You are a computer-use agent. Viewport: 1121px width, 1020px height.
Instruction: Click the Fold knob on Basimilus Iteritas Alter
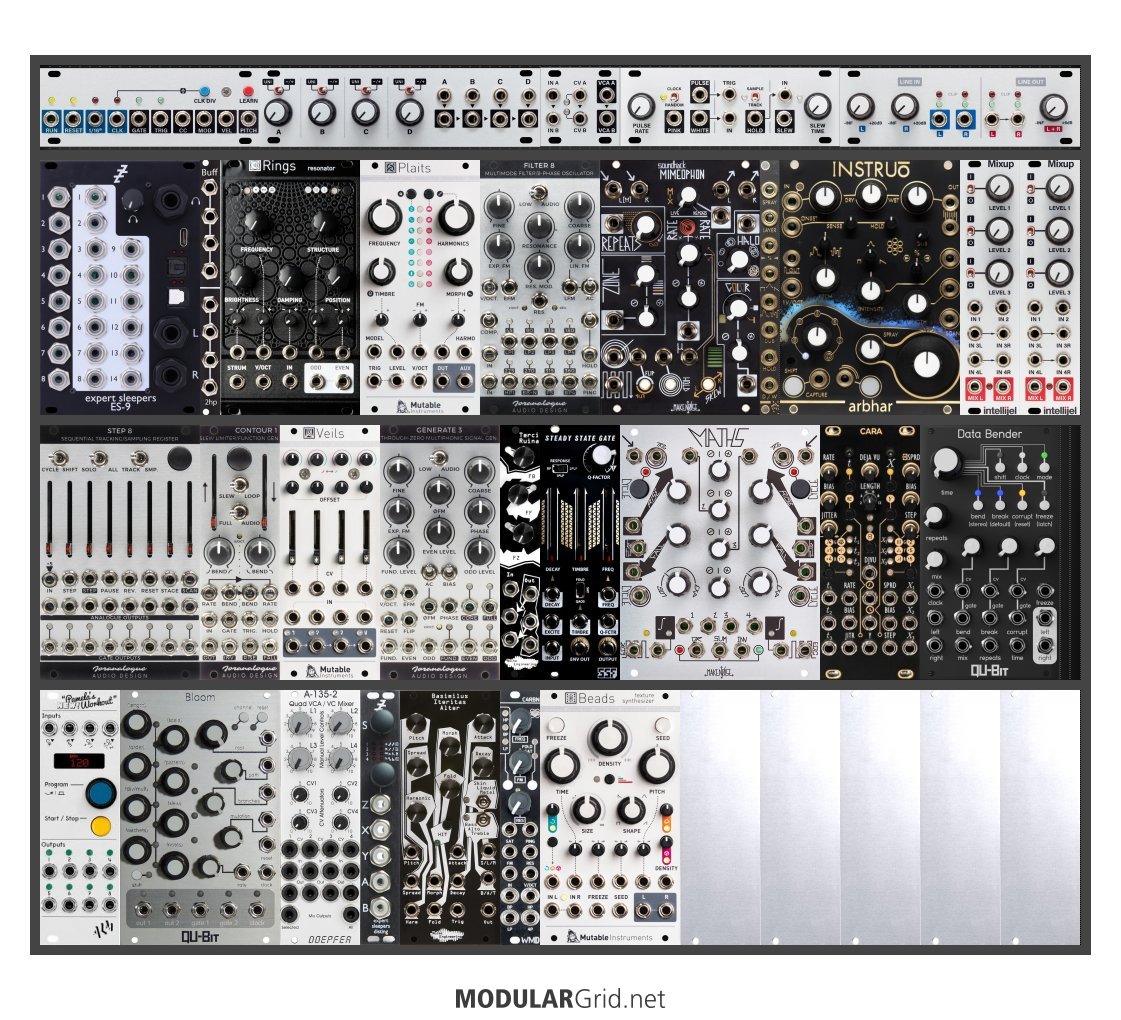click(x=450, y=788)
